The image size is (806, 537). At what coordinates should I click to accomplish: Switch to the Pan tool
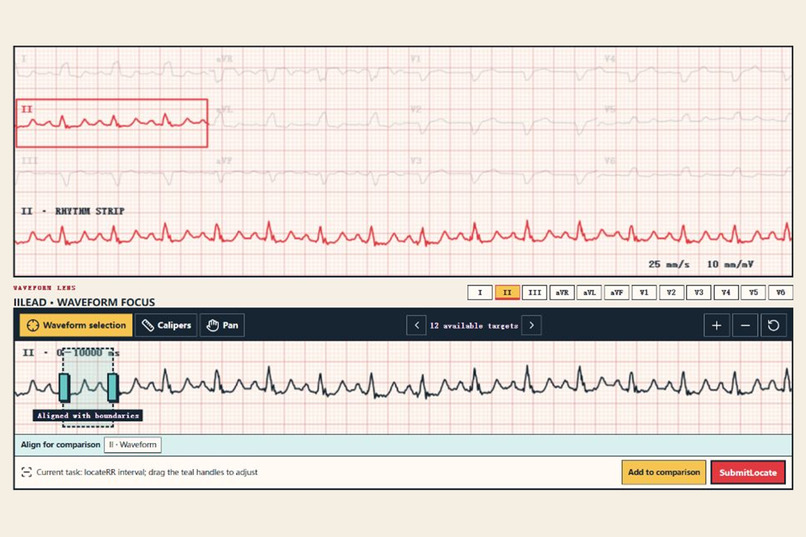(x=222, y=325)
